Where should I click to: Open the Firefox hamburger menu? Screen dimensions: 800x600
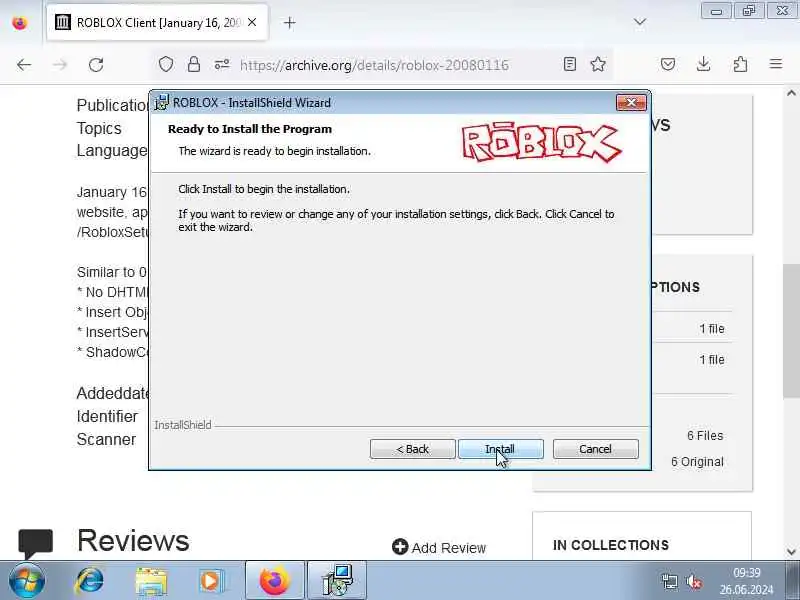776,64
